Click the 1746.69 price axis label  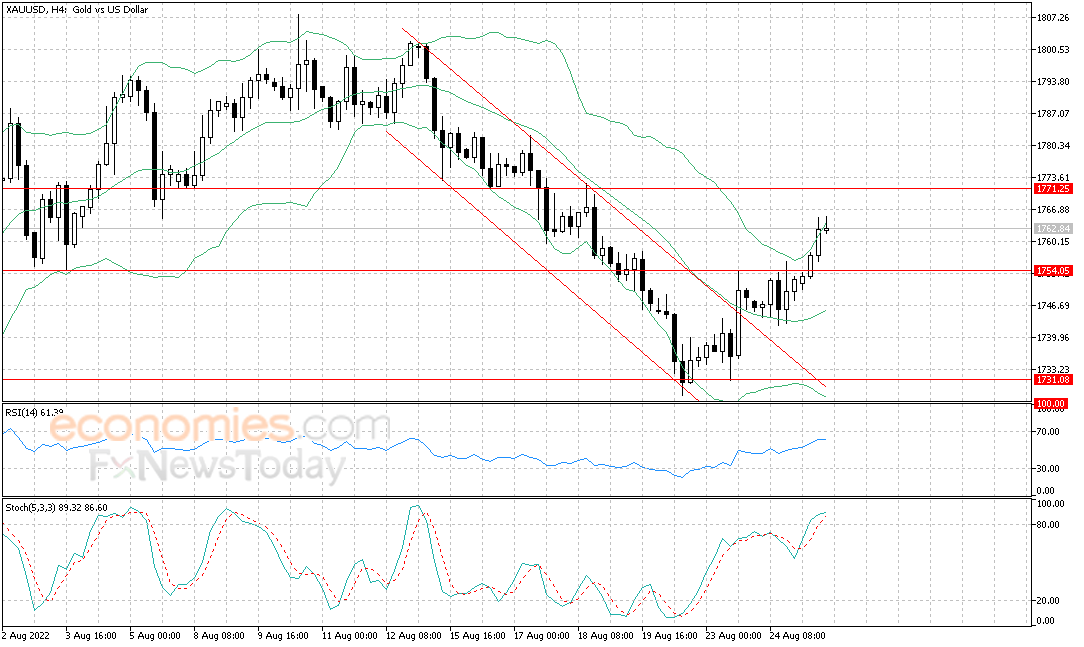1054,306
